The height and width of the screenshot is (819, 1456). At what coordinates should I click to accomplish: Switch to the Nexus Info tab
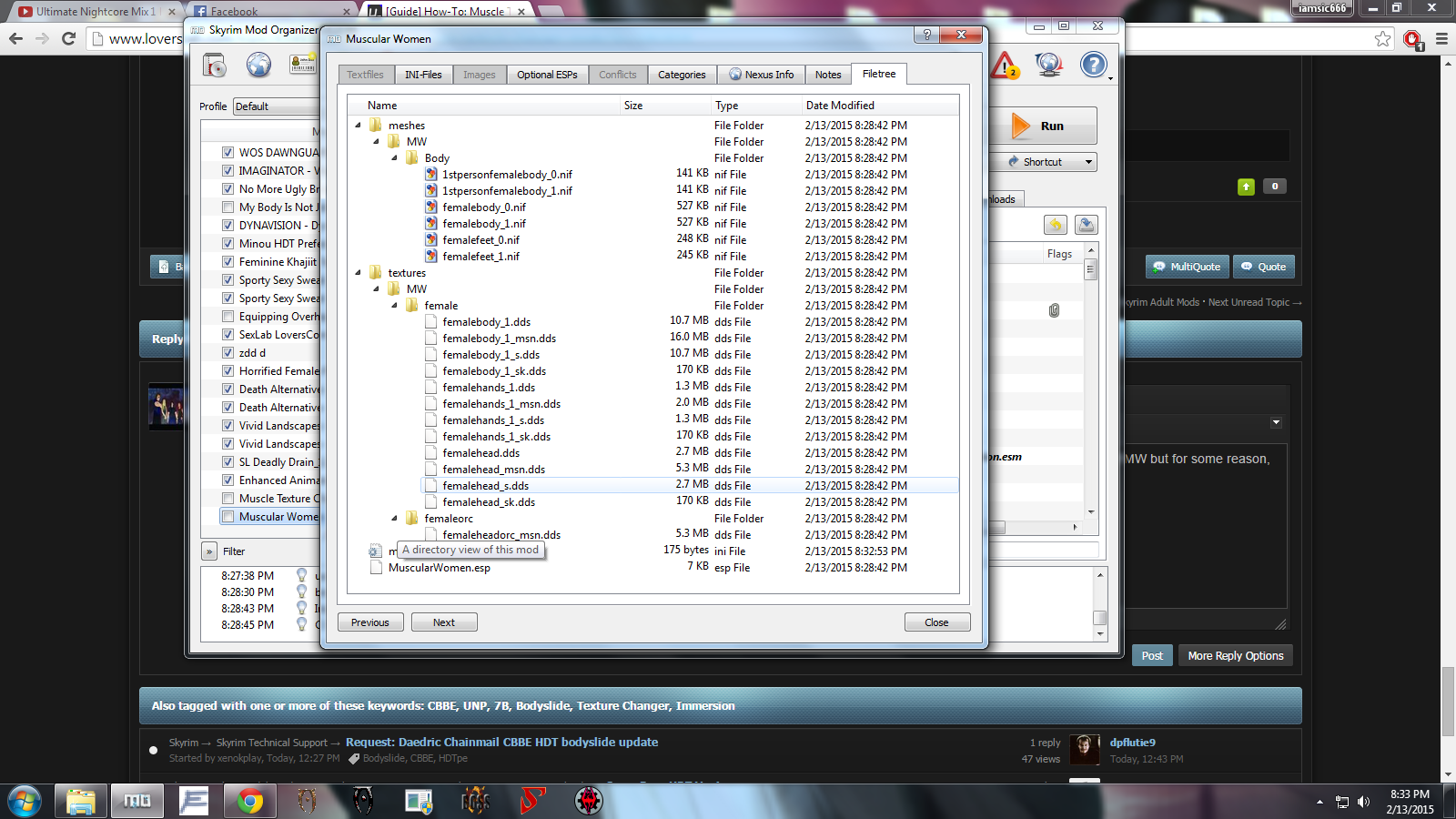[x=761, y=75]
